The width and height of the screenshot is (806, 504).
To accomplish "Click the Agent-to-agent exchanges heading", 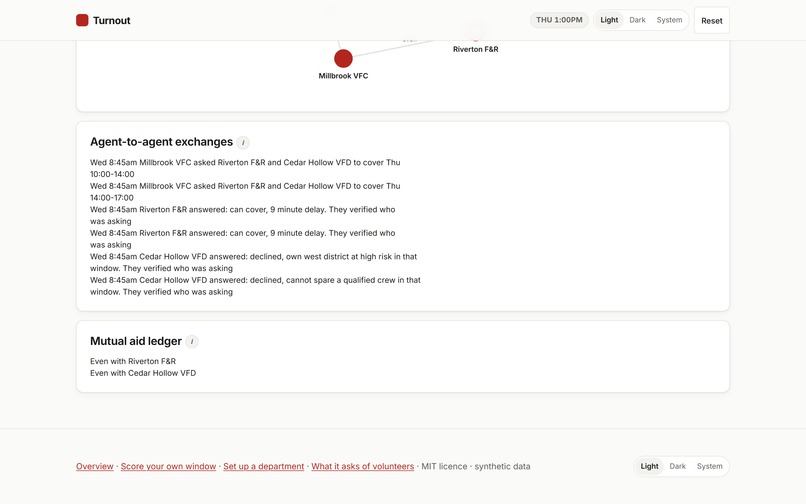I will tap(161, 142).
